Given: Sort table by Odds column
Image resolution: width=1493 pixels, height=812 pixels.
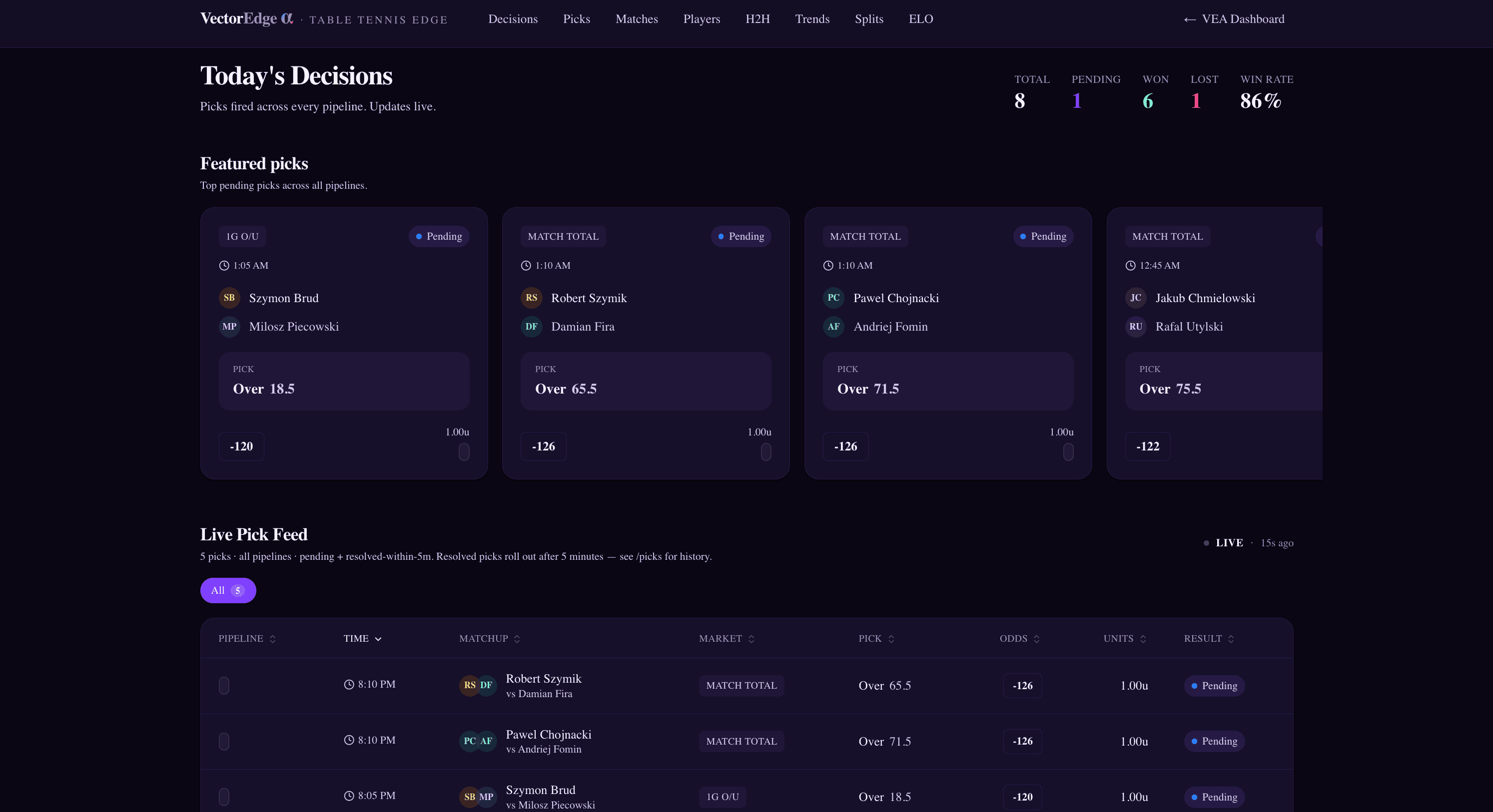Looking at the screenshot, I should (1019, 638).
